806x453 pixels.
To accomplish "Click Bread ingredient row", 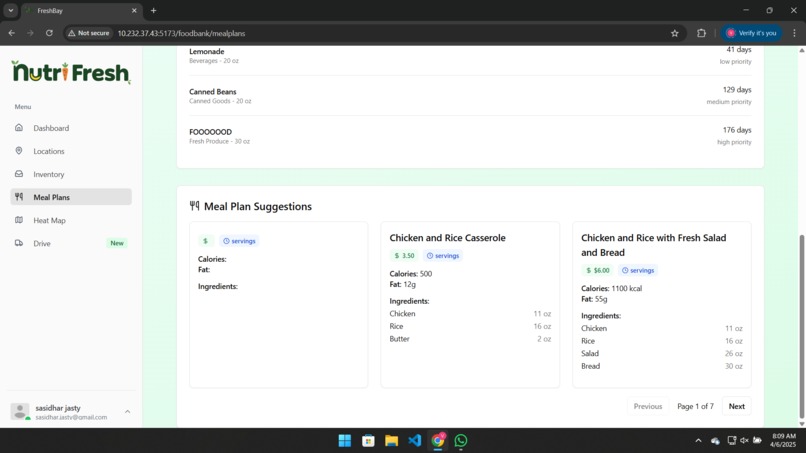I will pyautogui.click(x=662, y=366).
